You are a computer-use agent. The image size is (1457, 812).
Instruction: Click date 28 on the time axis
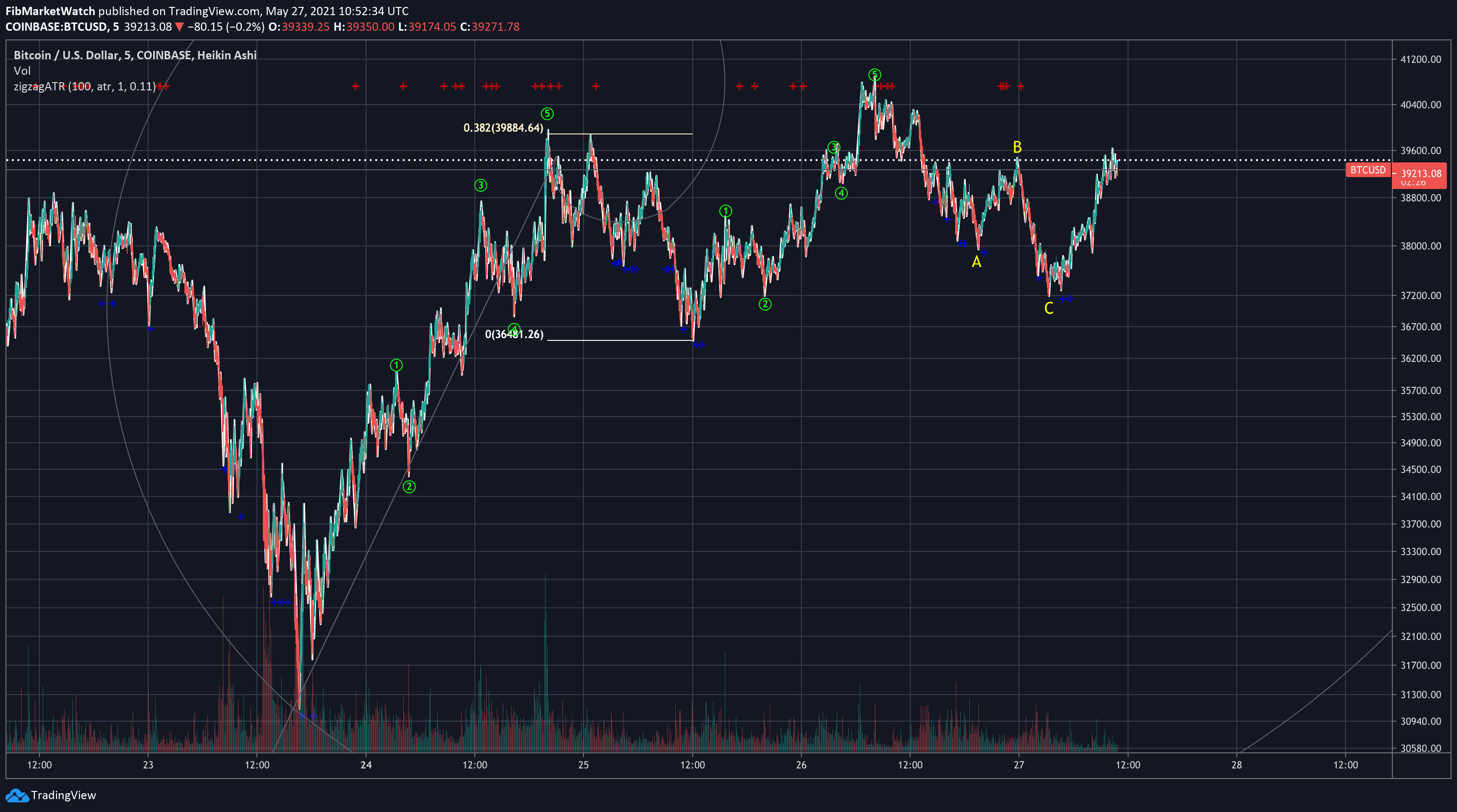pyautogui.click(x=1237, y=765)
